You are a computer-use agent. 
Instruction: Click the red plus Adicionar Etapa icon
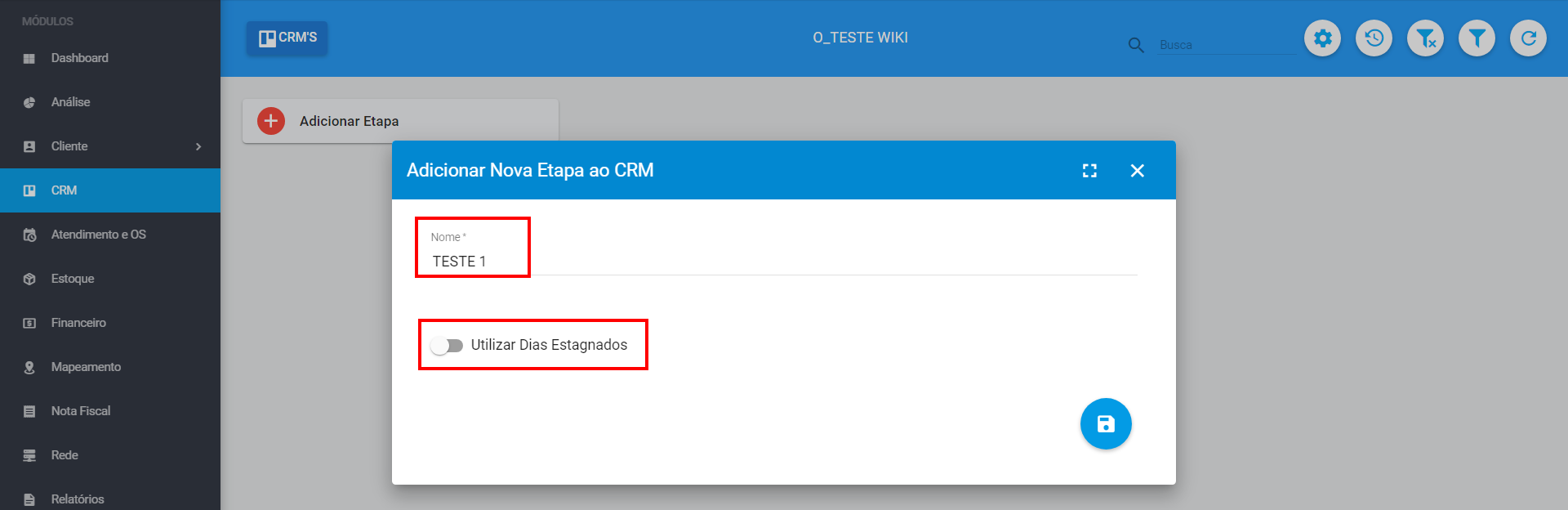271,121
